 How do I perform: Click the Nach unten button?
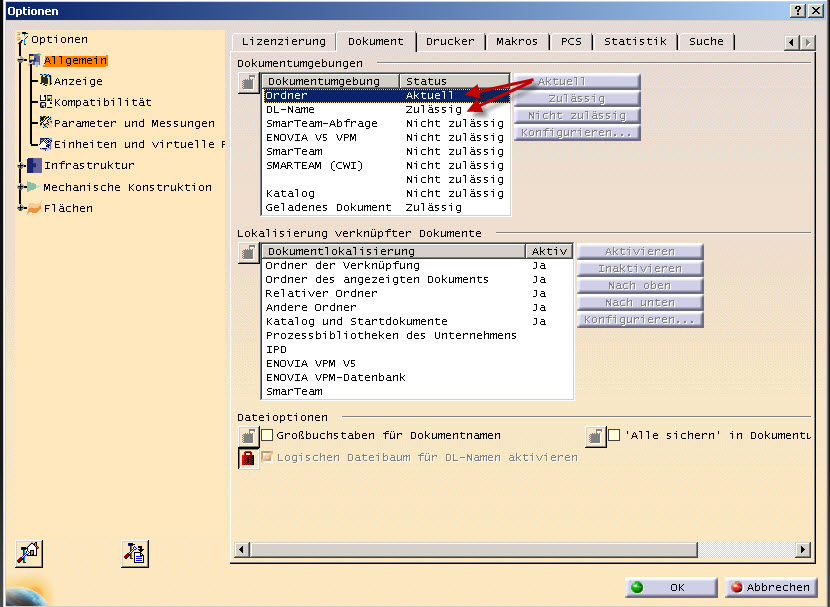(640, 302)
